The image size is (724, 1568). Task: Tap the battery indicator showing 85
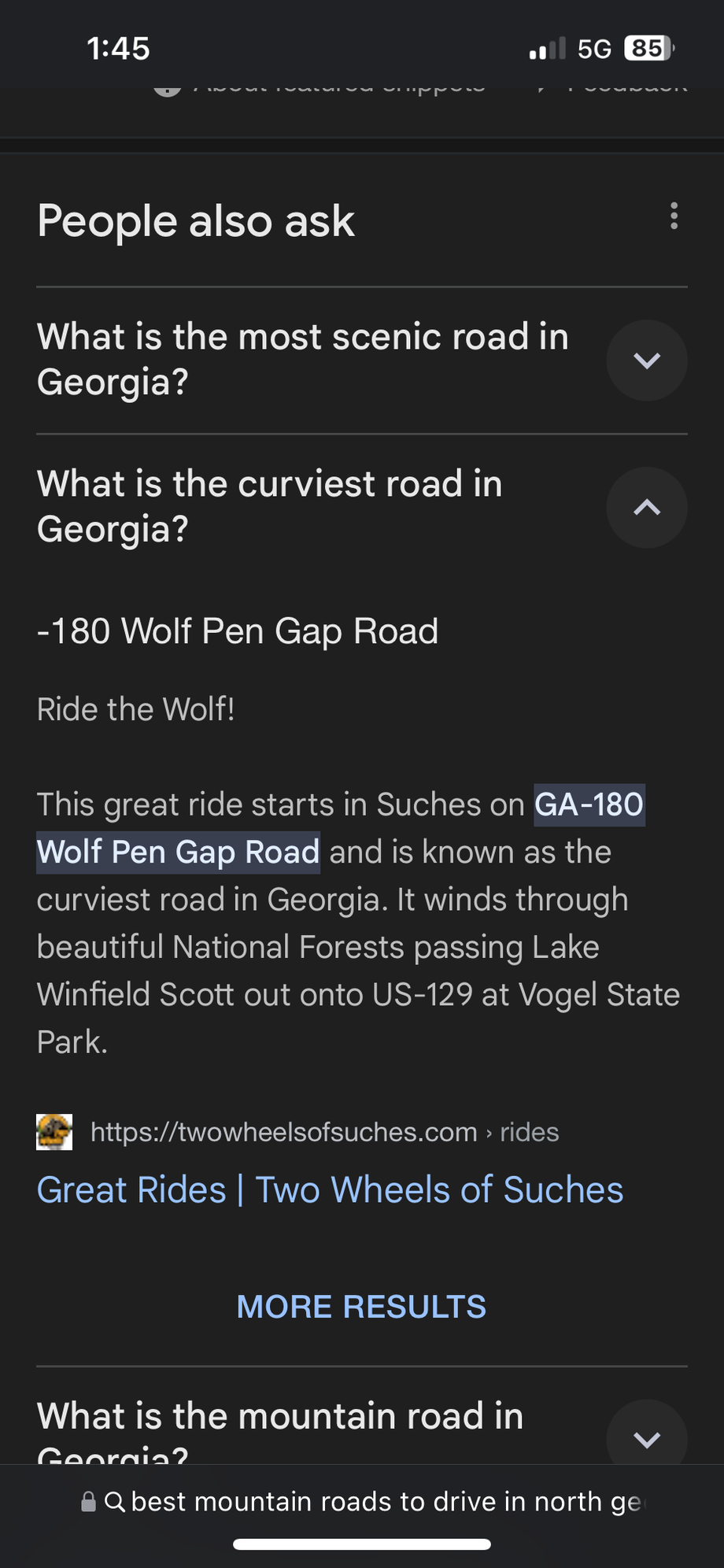648,49
